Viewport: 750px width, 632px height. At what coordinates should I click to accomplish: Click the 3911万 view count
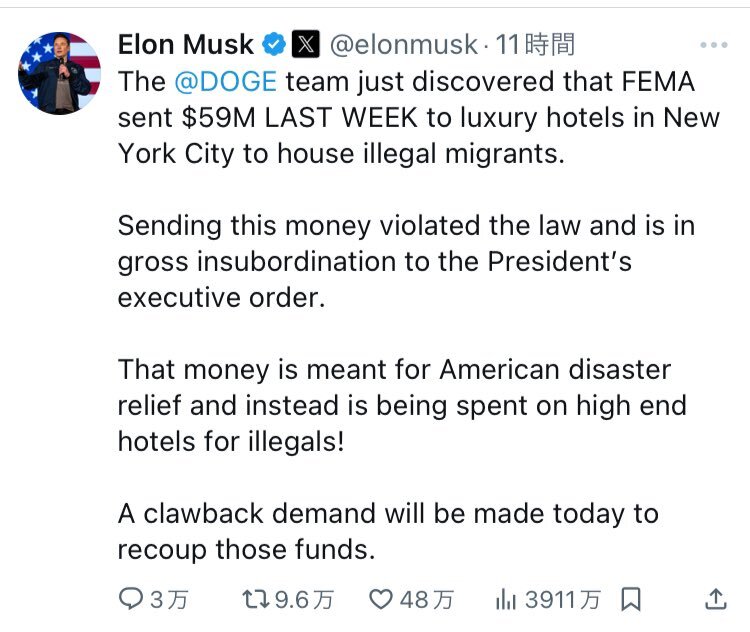point(563,599)
